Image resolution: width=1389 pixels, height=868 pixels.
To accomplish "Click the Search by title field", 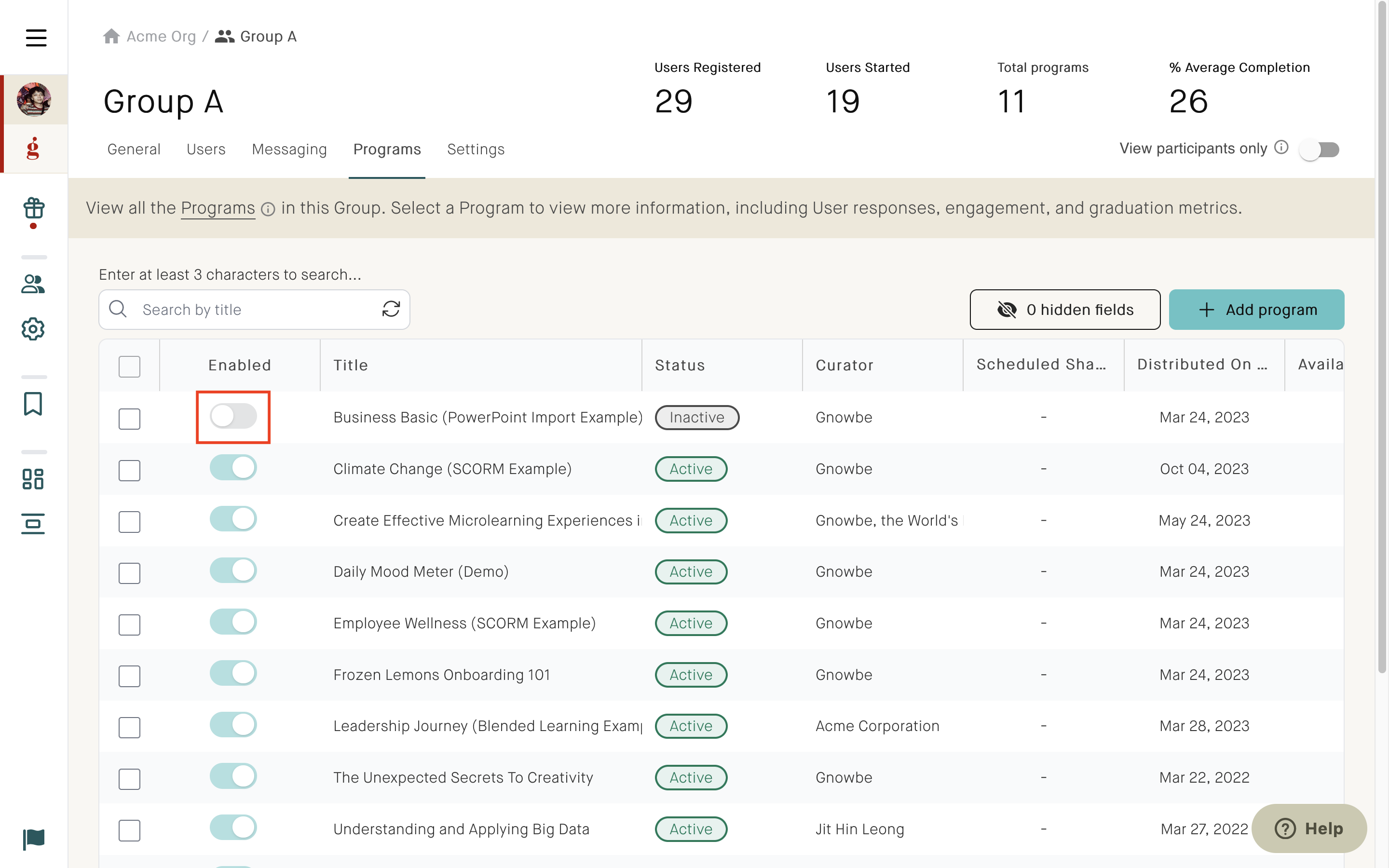I will [254, 310].
